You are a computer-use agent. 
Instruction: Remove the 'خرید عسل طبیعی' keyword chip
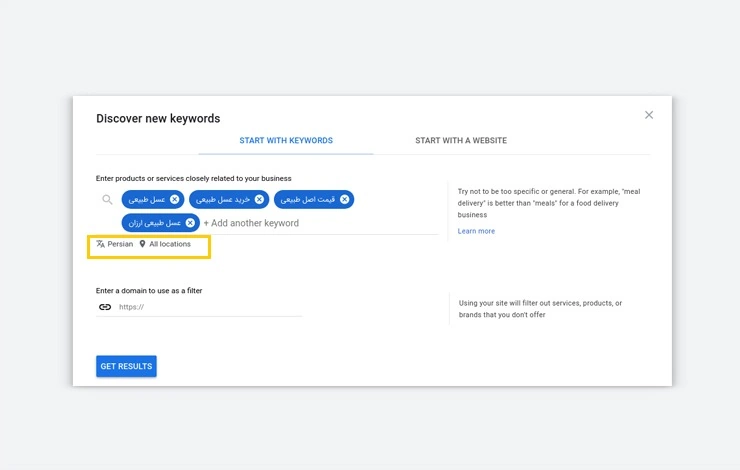click(259, 199)
